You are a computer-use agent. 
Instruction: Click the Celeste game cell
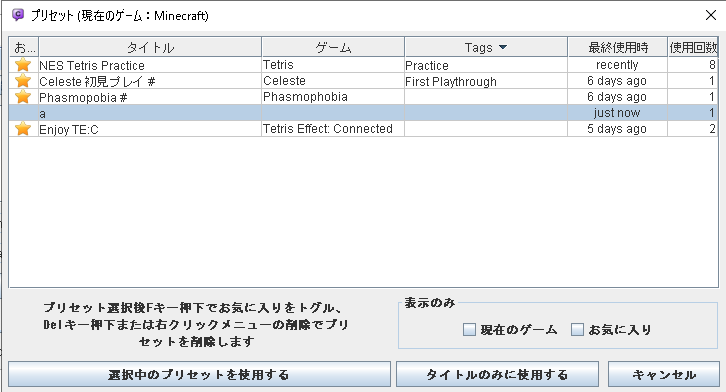[x=333, y=81]
